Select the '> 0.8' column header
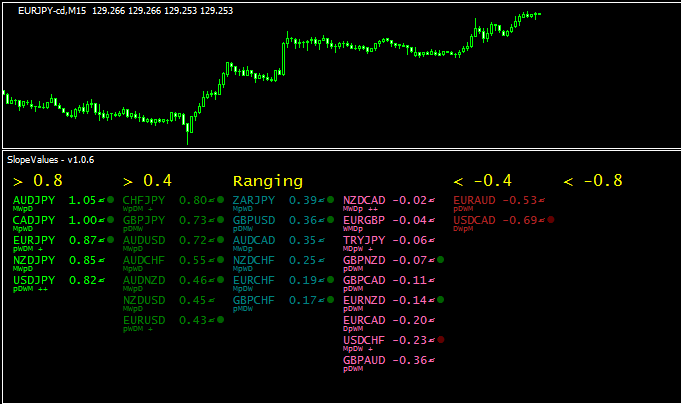Viewport: 681px width, 404px height. tap(37, 181)
